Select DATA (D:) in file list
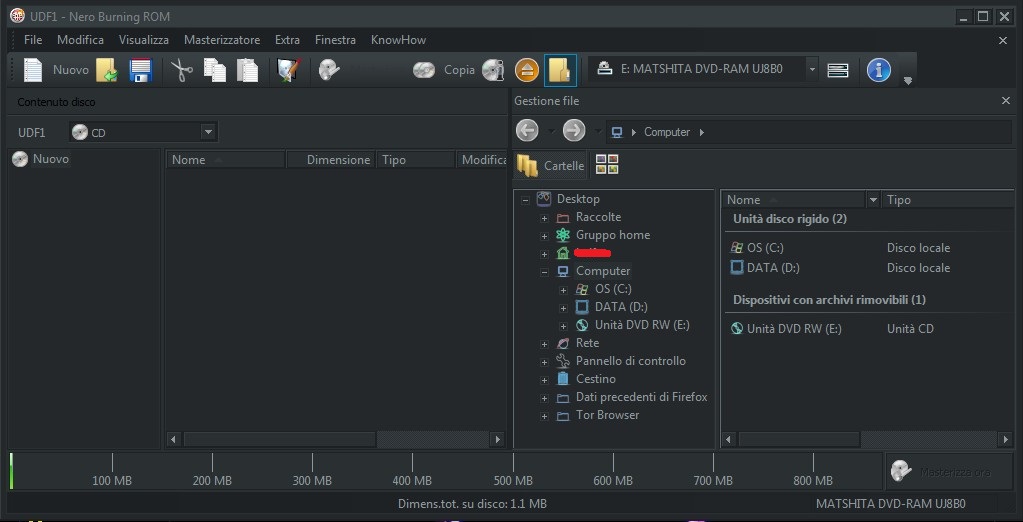 coord(772,268)
